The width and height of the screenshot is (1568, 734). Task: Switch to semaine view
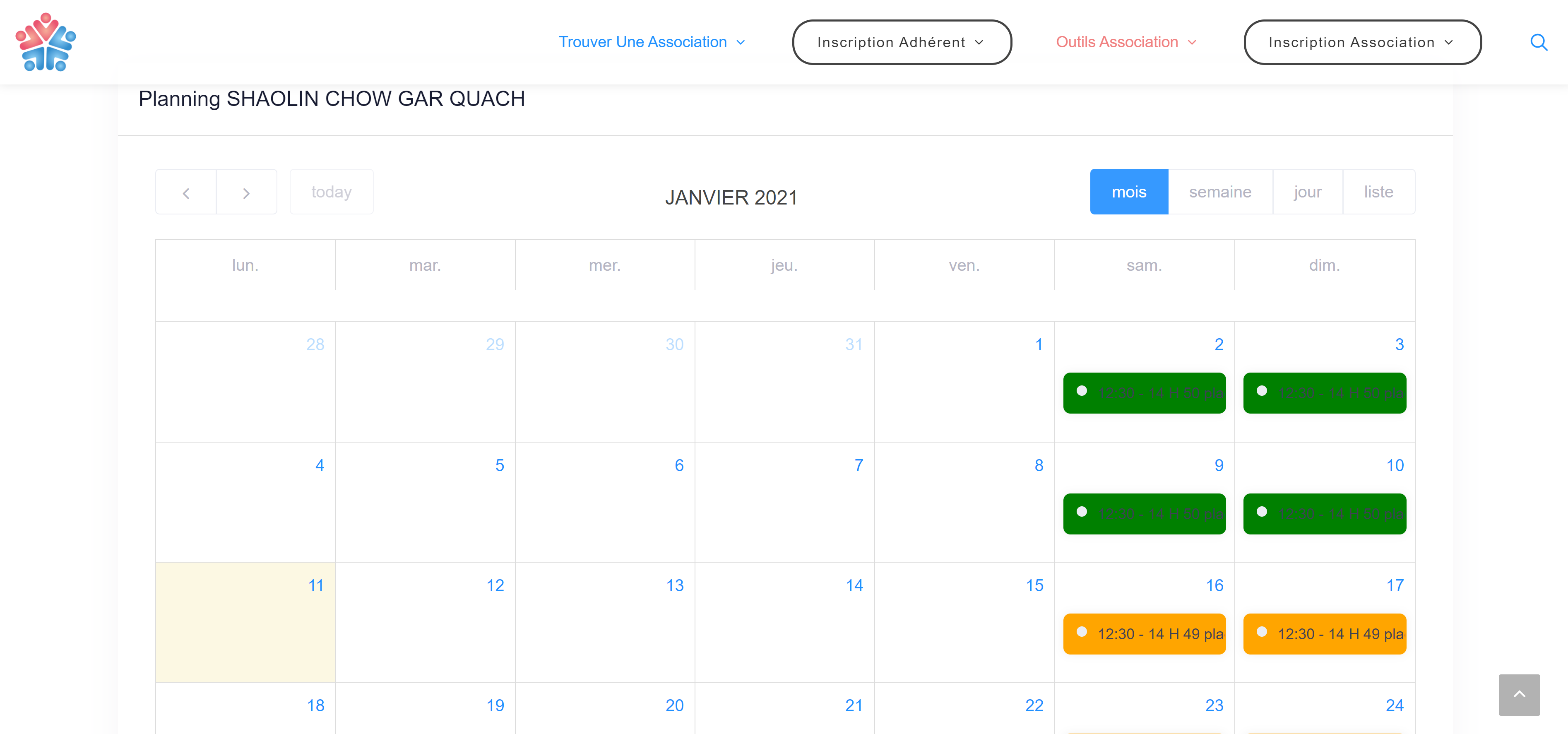click(x=1220, y=192)
